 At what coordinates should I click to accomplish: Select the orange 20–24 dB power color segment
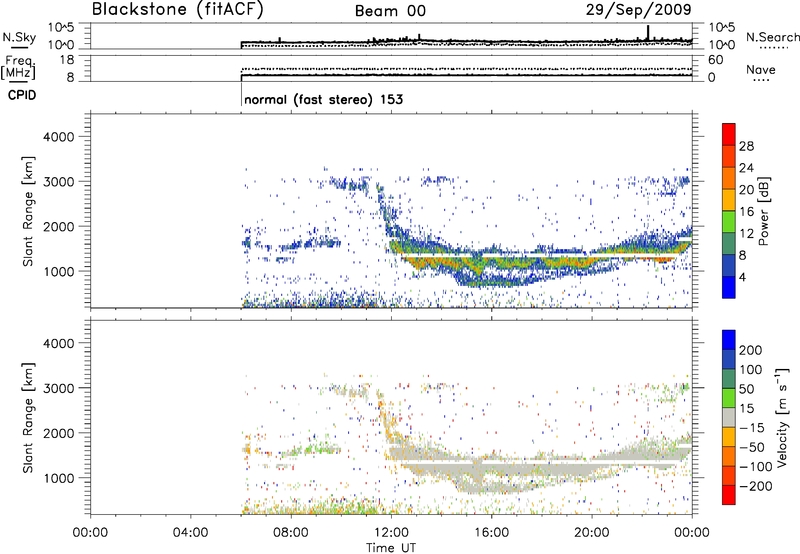pyautogui.click(x=729, y=178)
